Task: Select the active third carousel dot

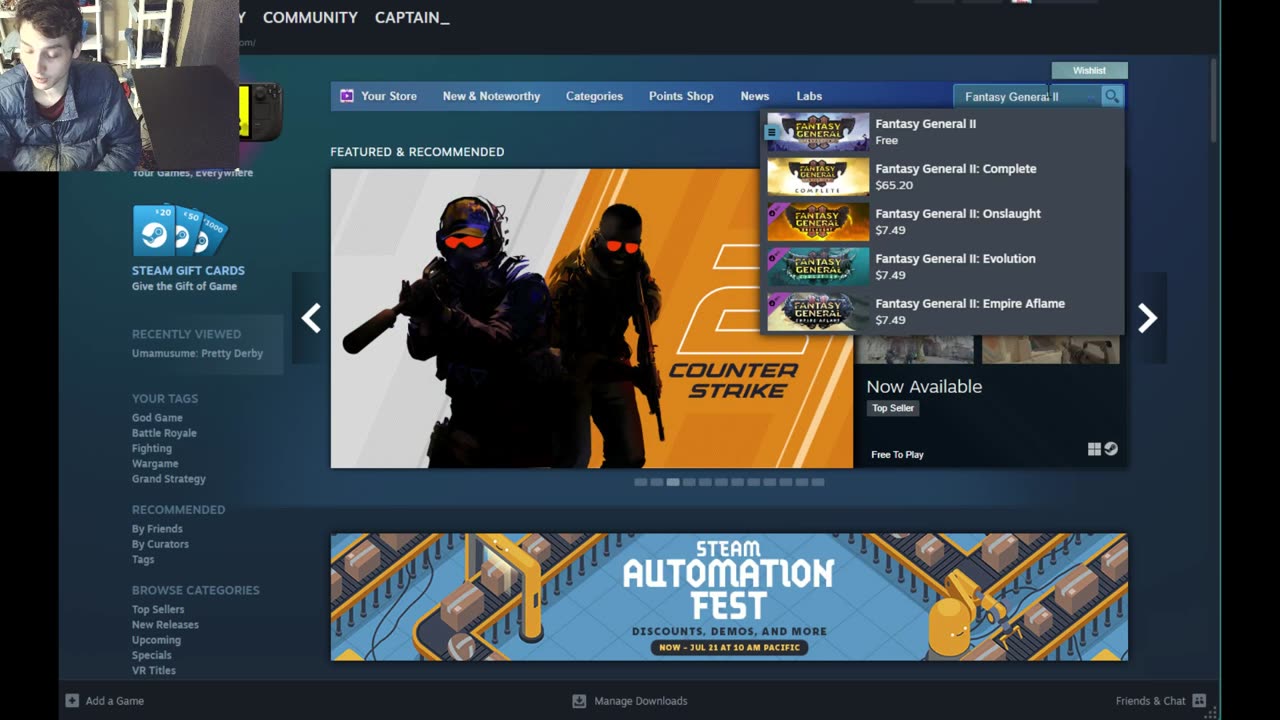Action: [x=673, y=482]
